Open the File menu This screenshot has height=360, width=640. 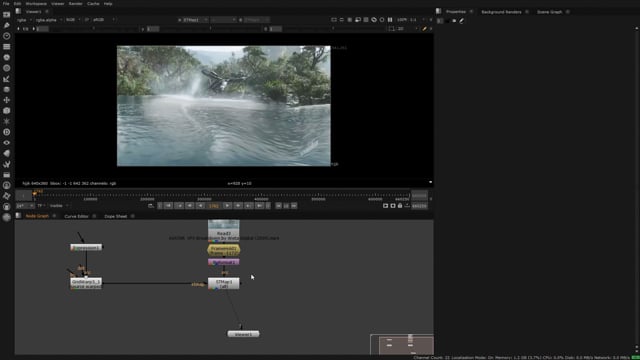click(x=6, y=4)
